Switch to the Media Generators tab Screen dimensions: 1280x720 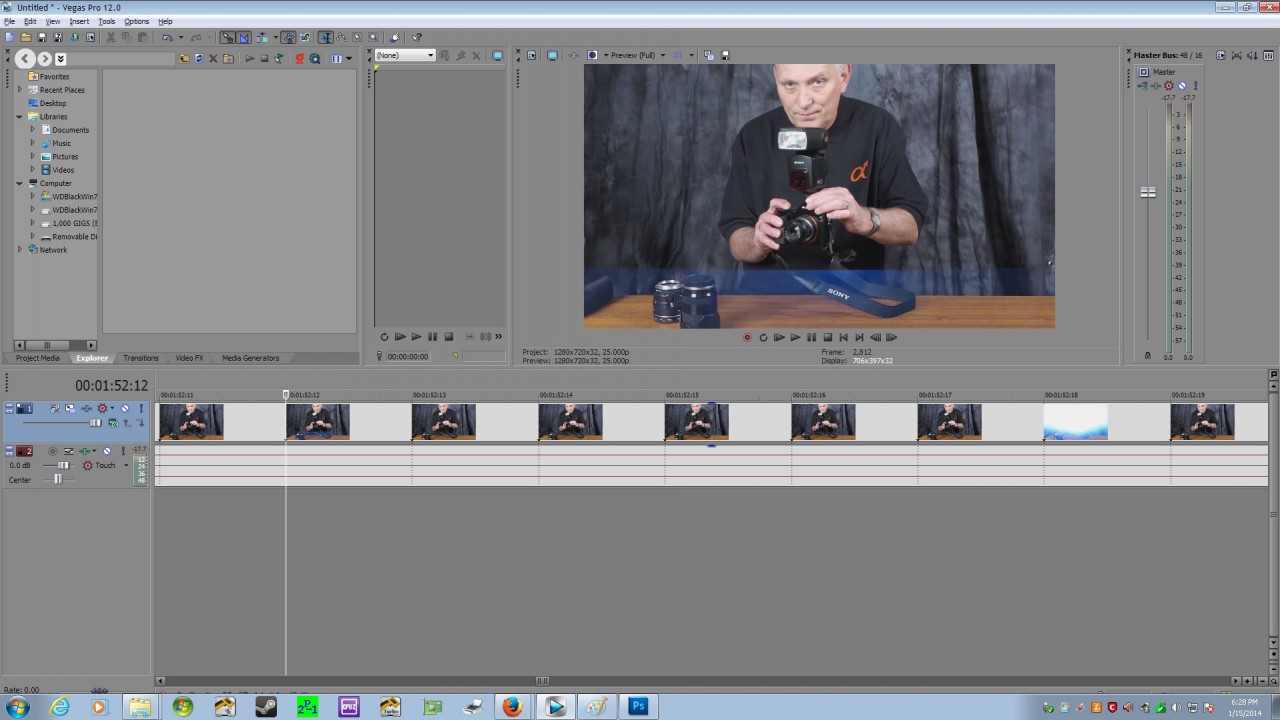pos(250,358)
